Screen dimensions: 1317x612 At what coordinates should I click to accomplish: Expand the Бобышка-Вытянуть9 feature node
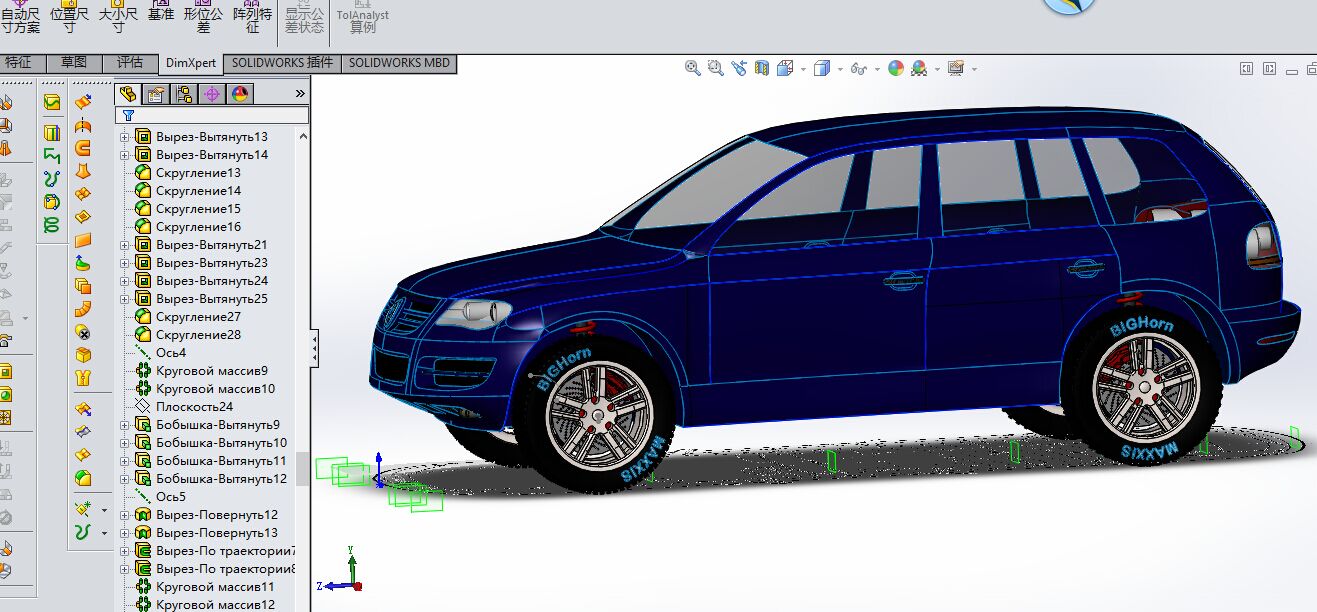[x=125, y=425]
